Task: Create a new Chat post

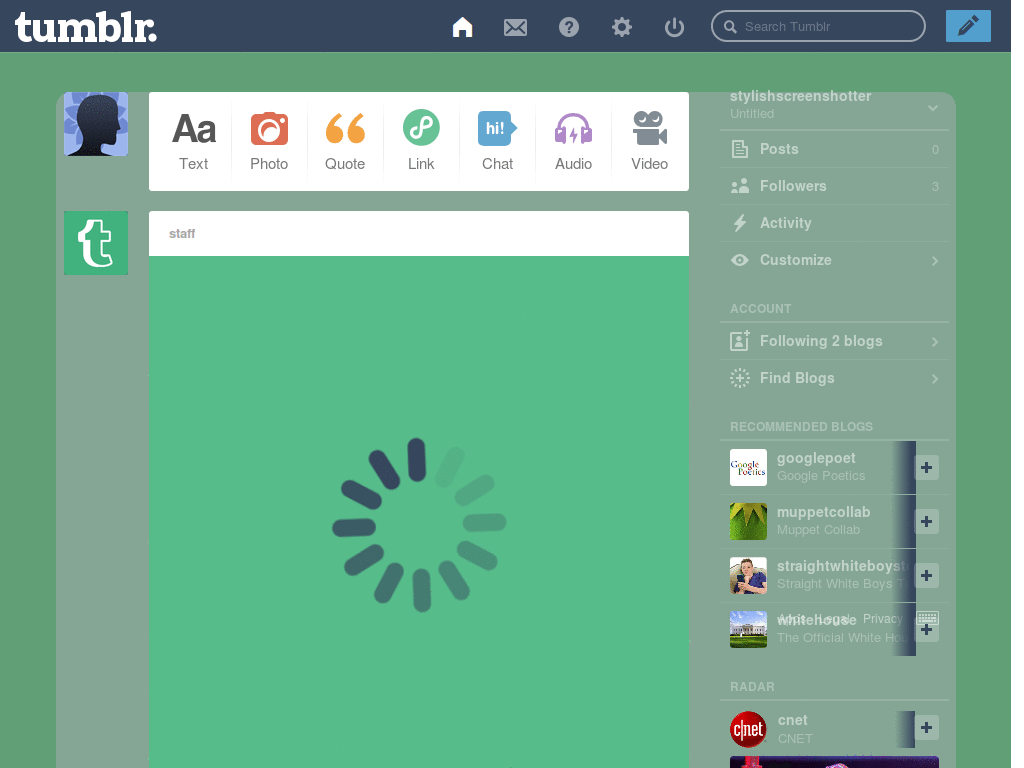Action: [x=497, y=142]
